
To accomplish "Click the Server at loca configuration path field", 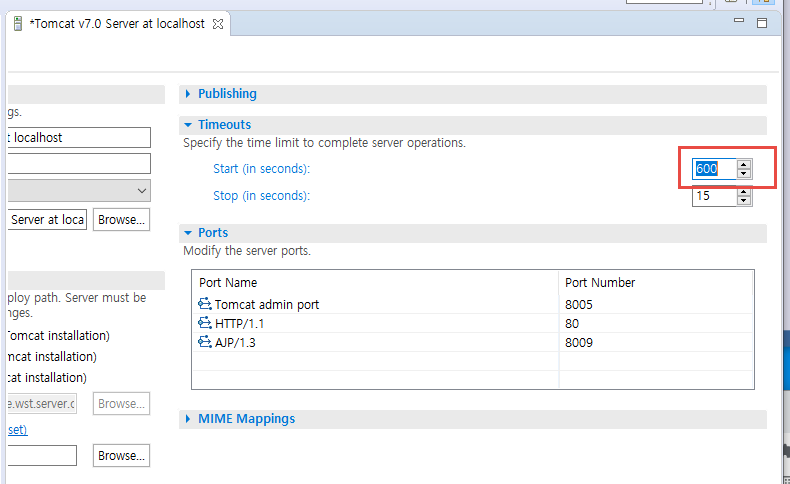I will pyautogui.click(x=47, y=220).
